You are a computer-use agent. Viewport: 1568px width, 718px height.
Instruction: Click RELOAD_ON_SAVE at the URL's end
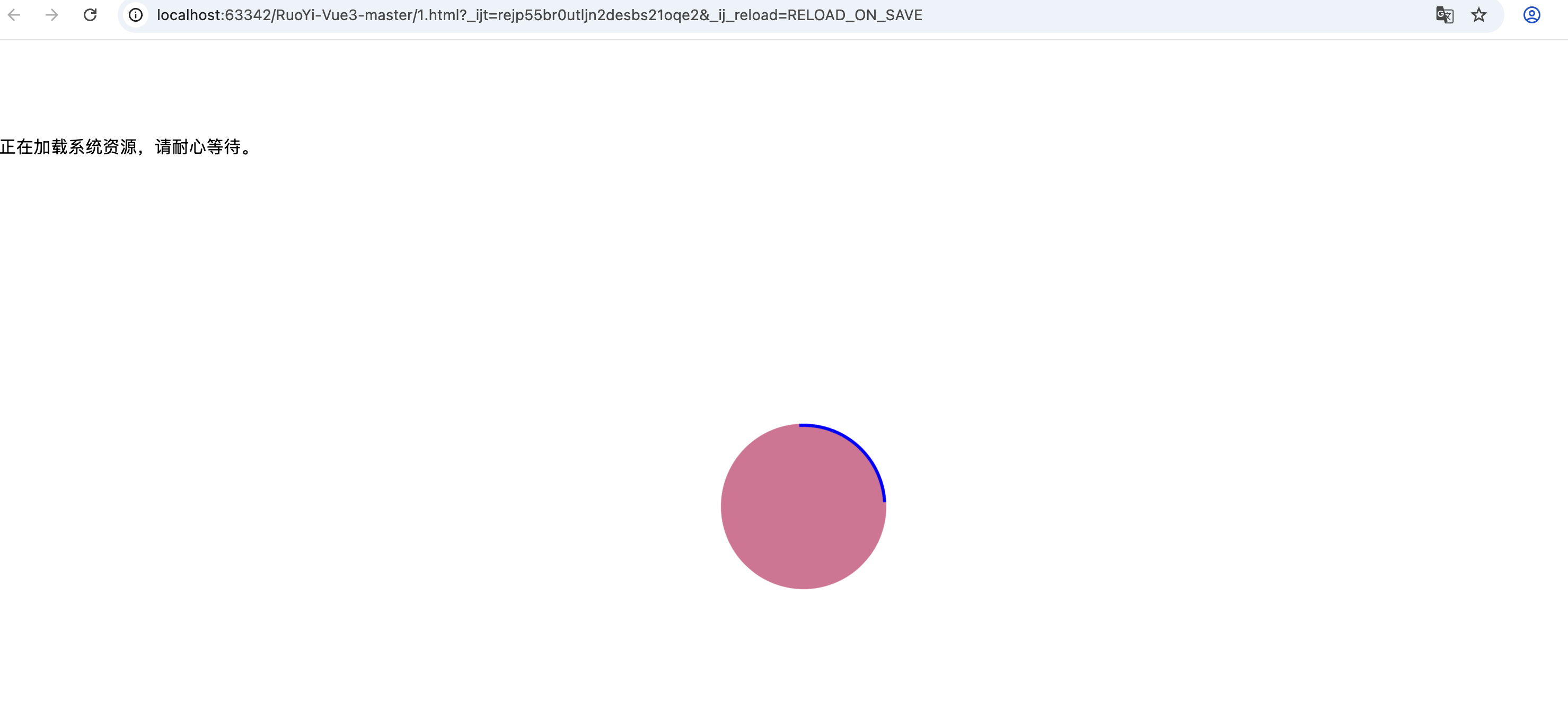(855, 15)
